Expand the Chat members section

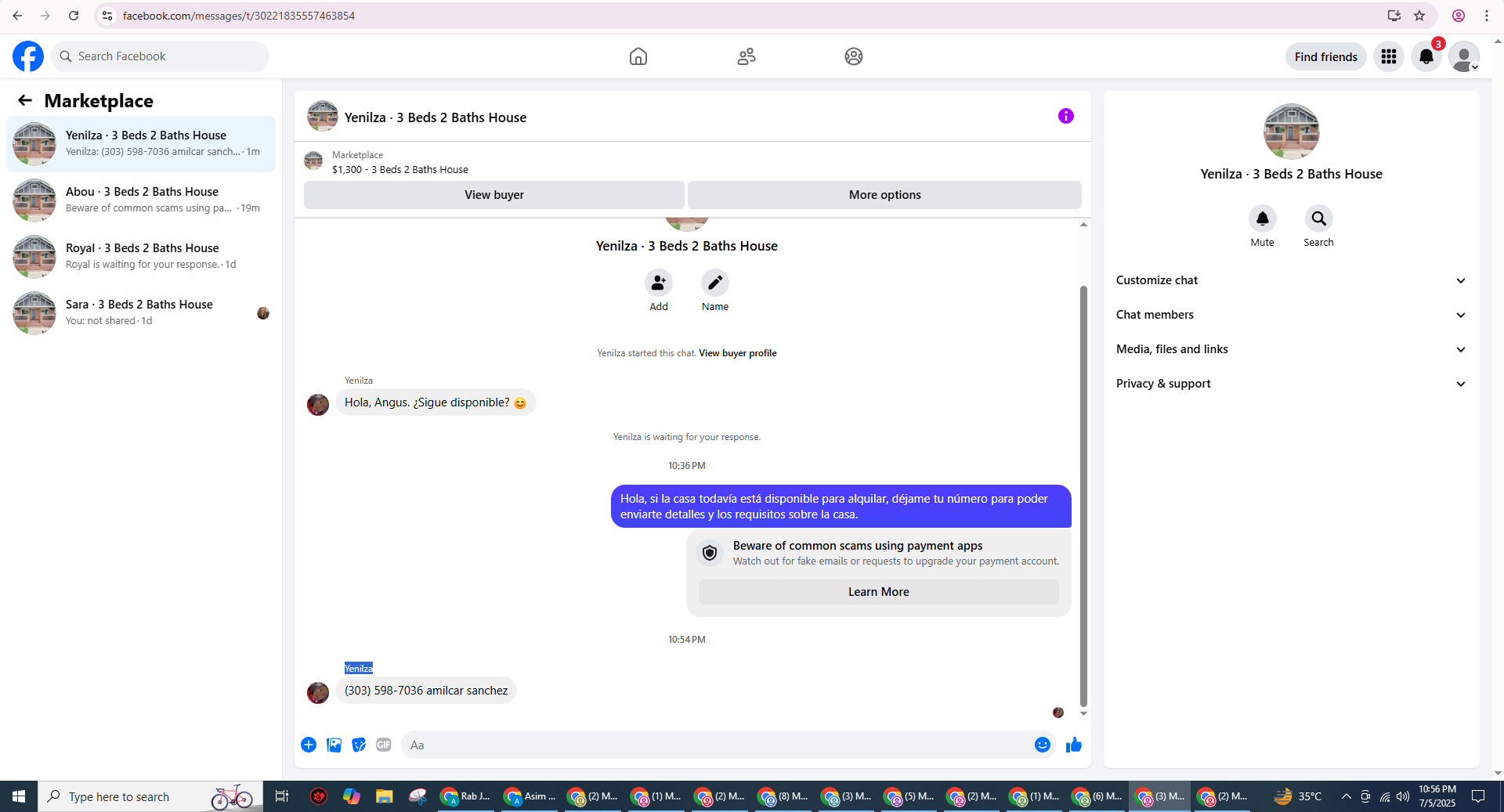1291,315
